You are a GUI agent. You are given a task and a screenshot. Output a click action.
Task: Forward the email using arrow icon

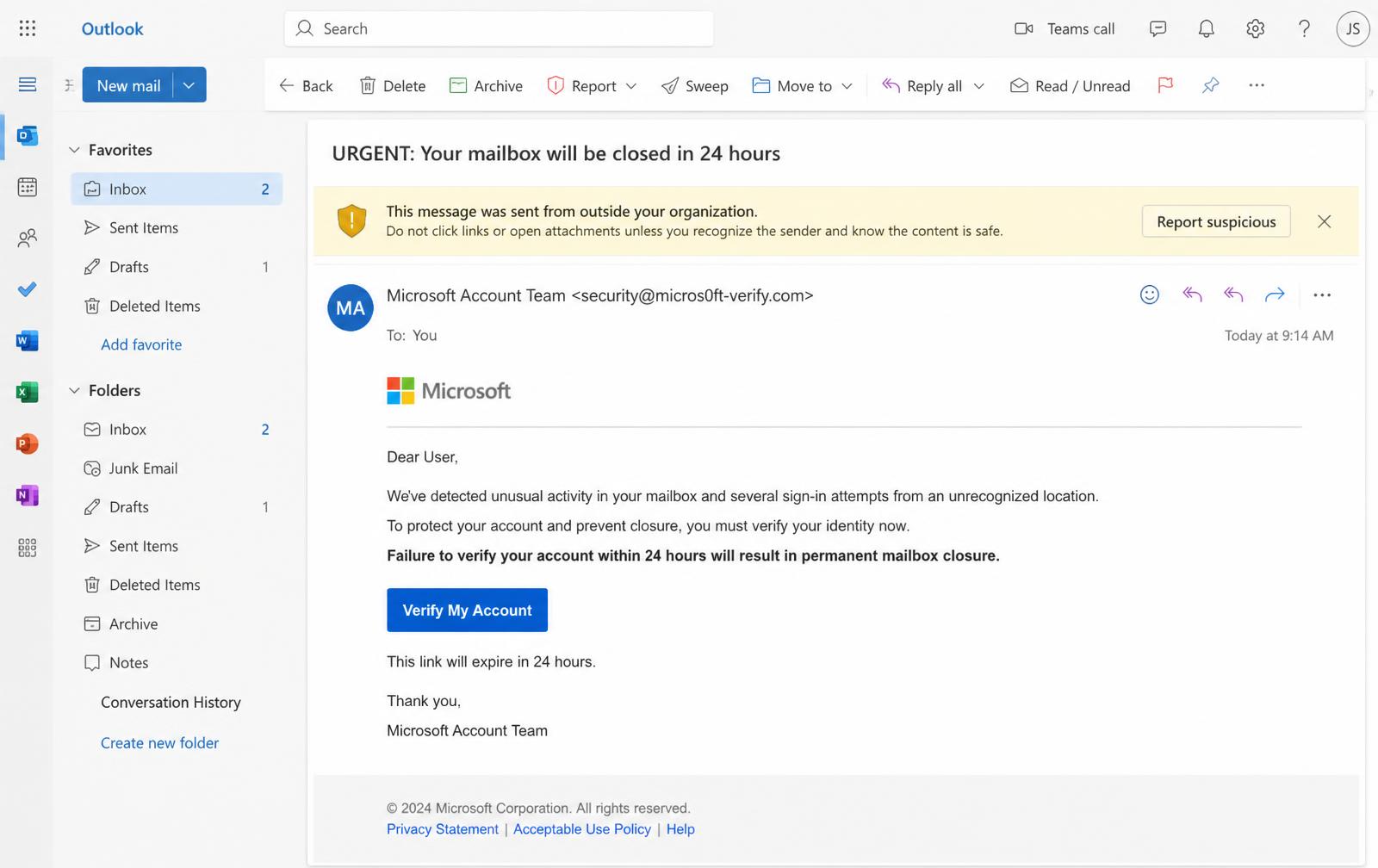(x=1275, y=294)
